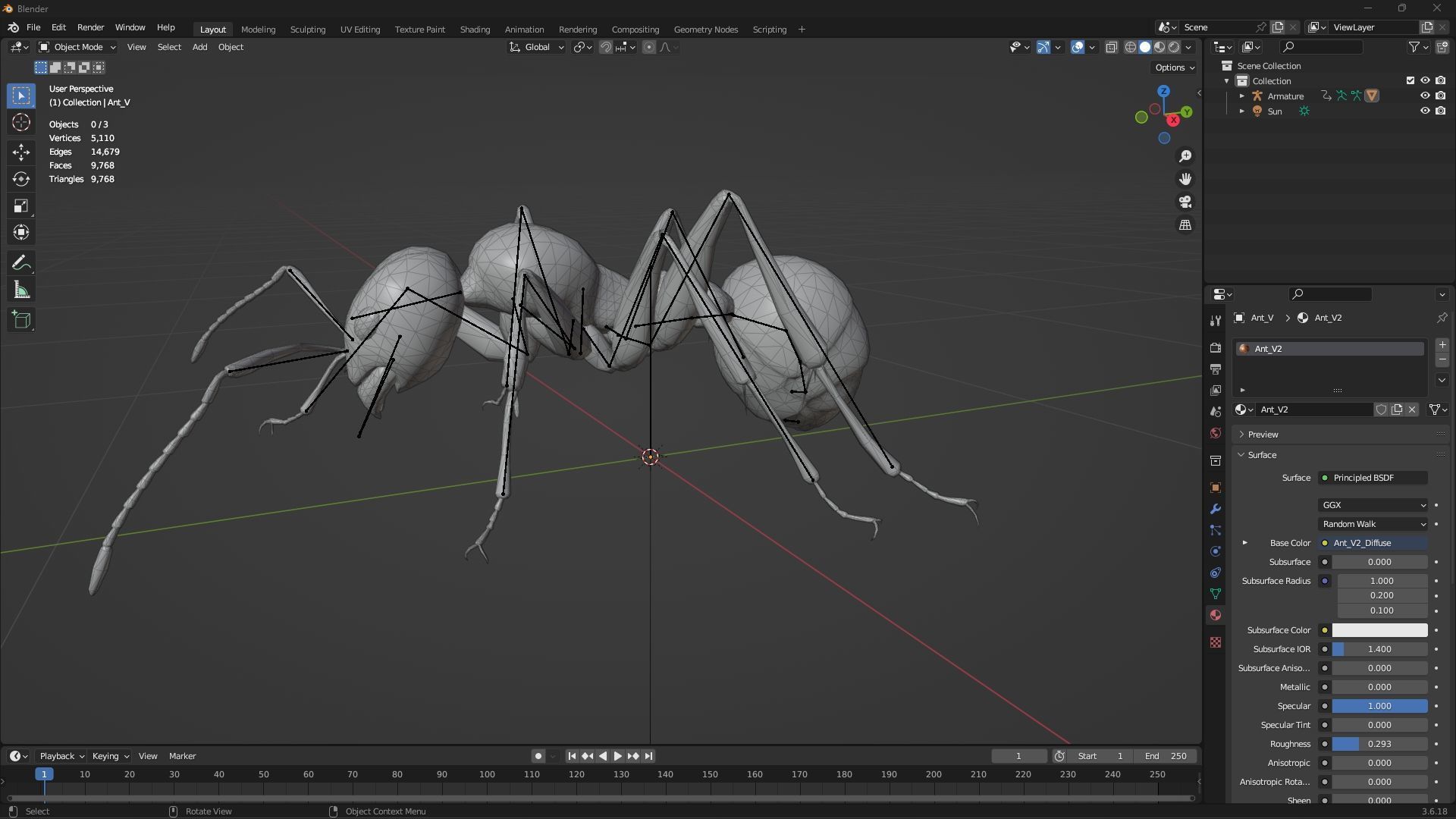
Task: Open the Render menu
Action: point(90,27)
